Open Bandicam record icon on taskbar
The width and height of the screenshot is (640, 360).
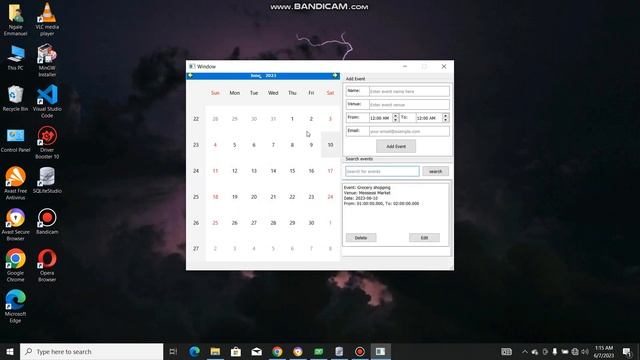click(x=360, y=351)
